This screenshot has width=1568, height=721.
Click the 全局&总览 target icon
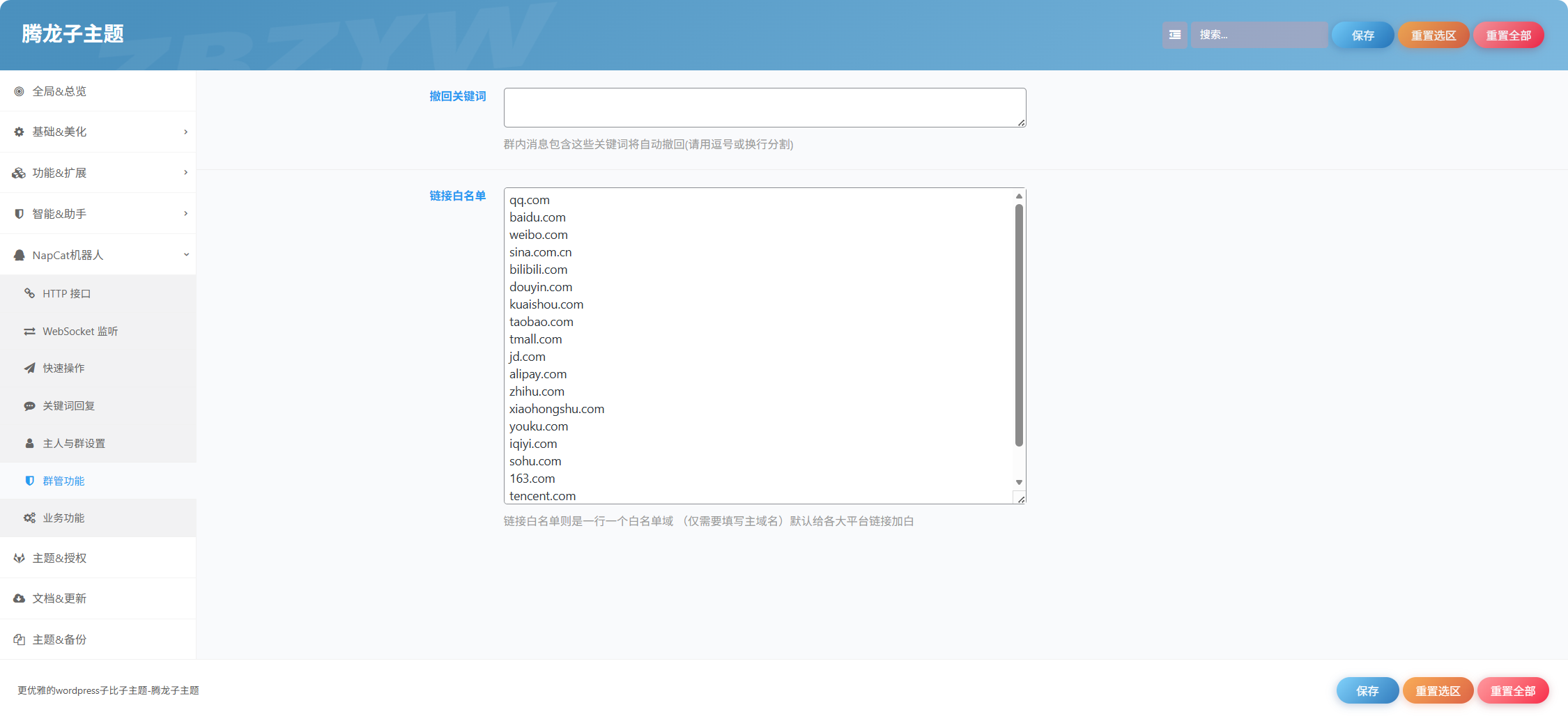20,91
